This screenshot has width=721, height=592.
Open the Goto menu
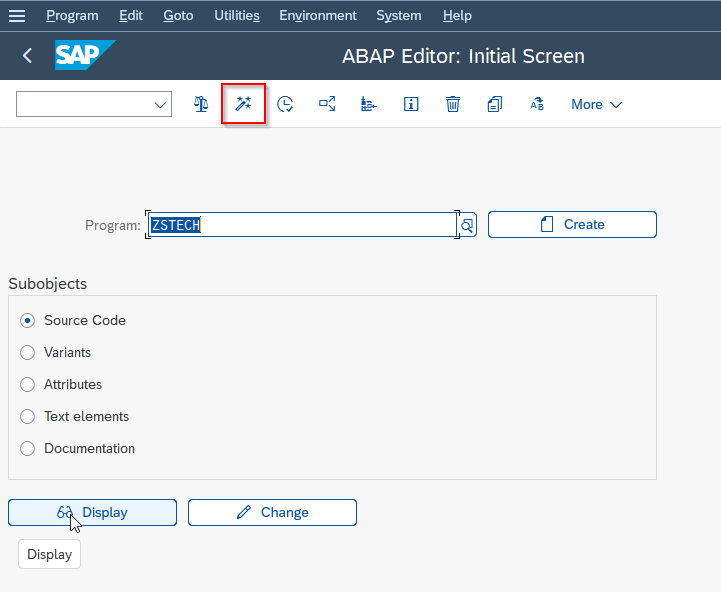178,16
